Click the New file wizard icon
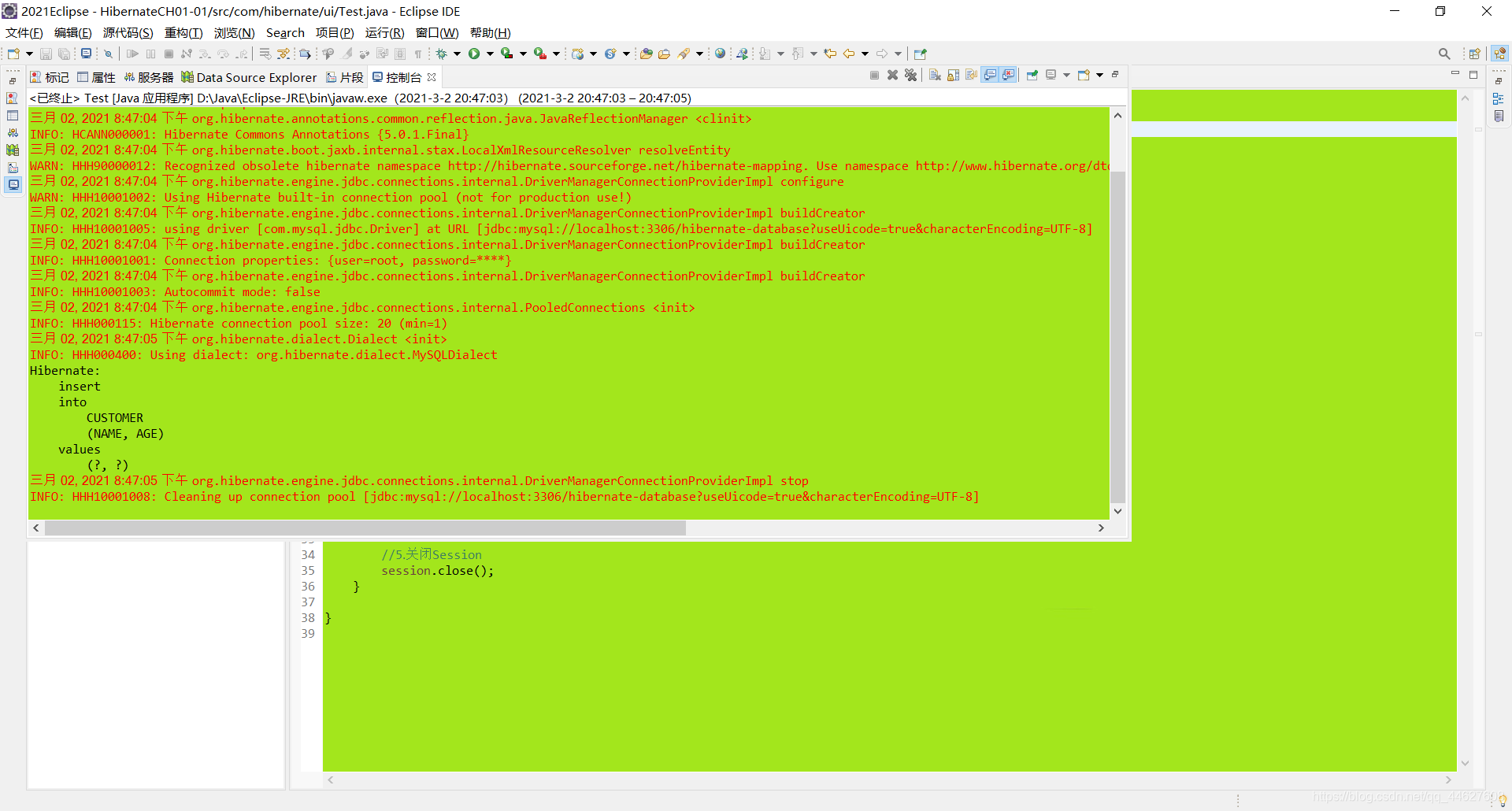Viewport: 1512px width, 811px height. pyautogui.click(x=13, y=54)
